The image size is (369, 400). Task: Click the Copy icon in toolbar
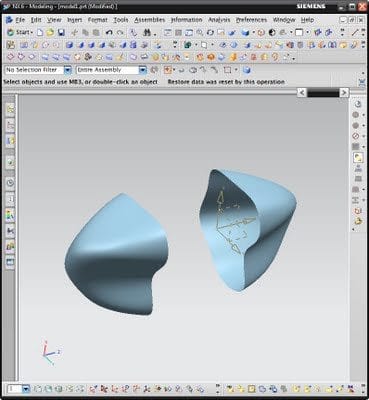point(85,32)
